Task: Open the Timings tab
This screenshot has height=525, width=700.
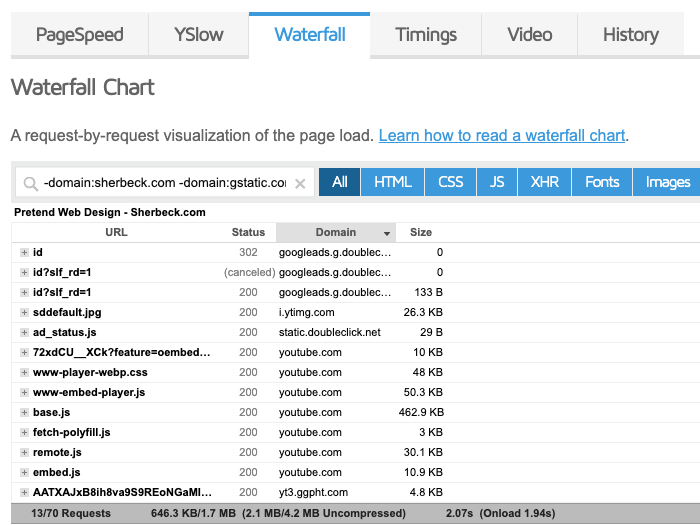Action: [x=426, y=34]
